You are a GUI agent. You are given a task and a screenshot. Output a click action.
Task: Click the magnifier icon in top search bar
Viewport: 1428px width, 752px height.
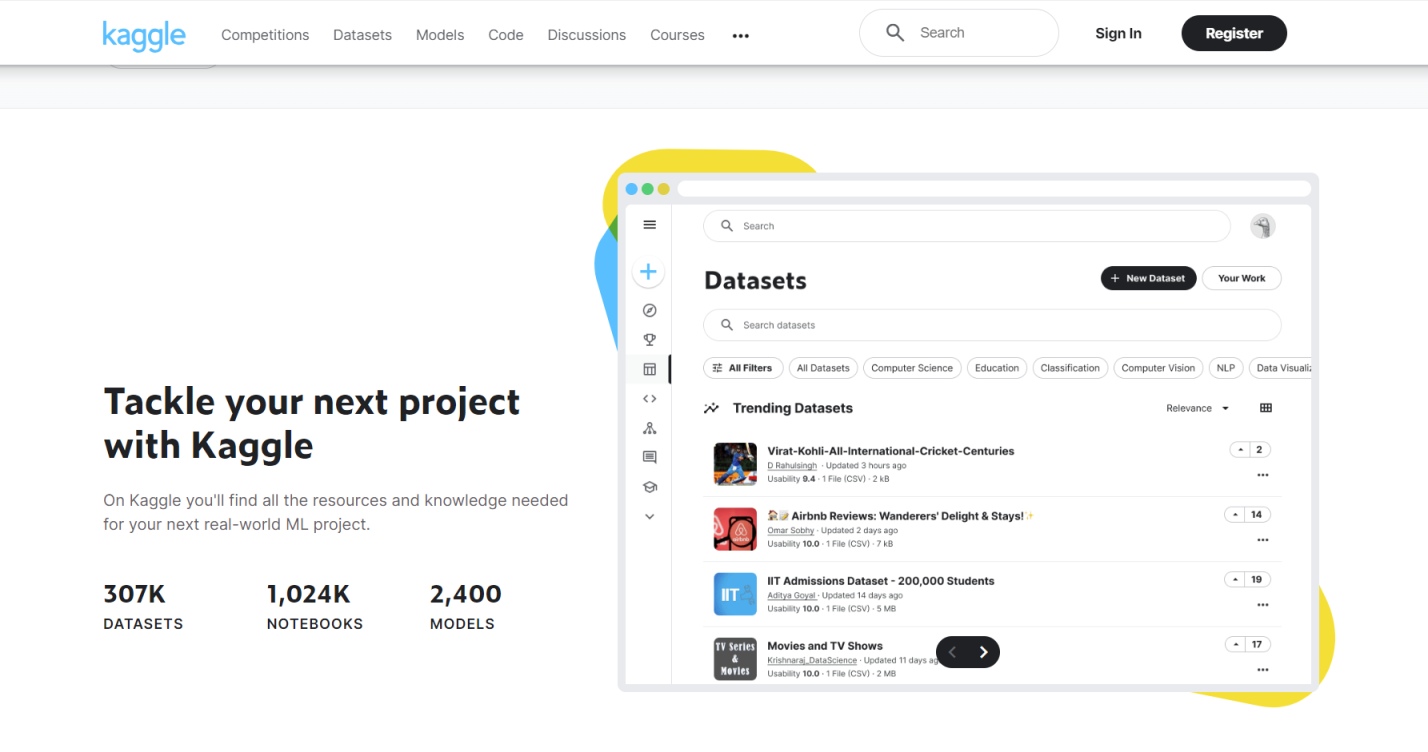tap(895, 33)
